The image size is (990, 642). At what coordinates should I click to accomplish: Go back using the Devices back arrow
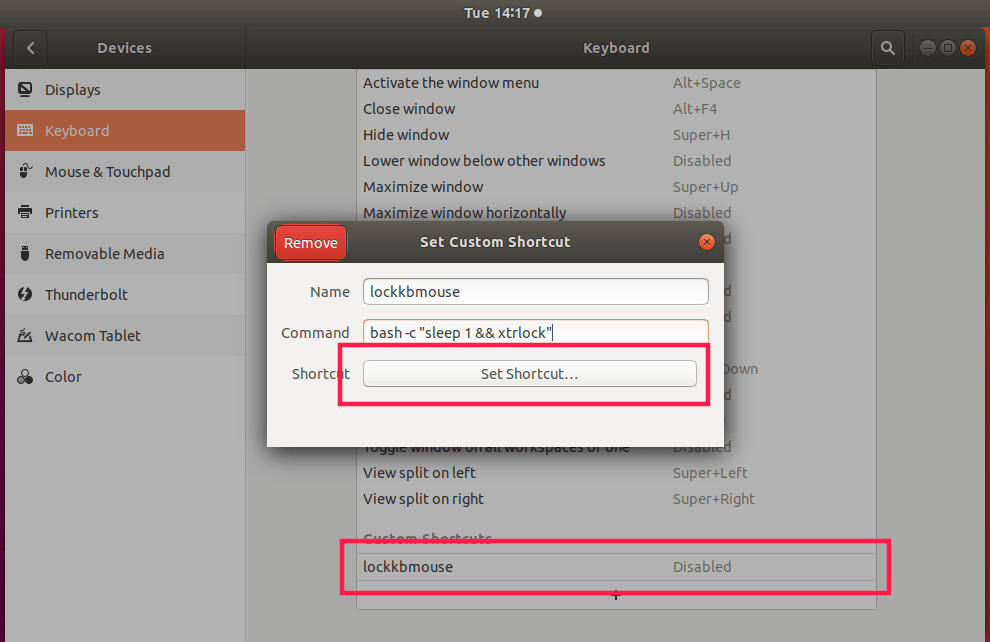(30, 48)
